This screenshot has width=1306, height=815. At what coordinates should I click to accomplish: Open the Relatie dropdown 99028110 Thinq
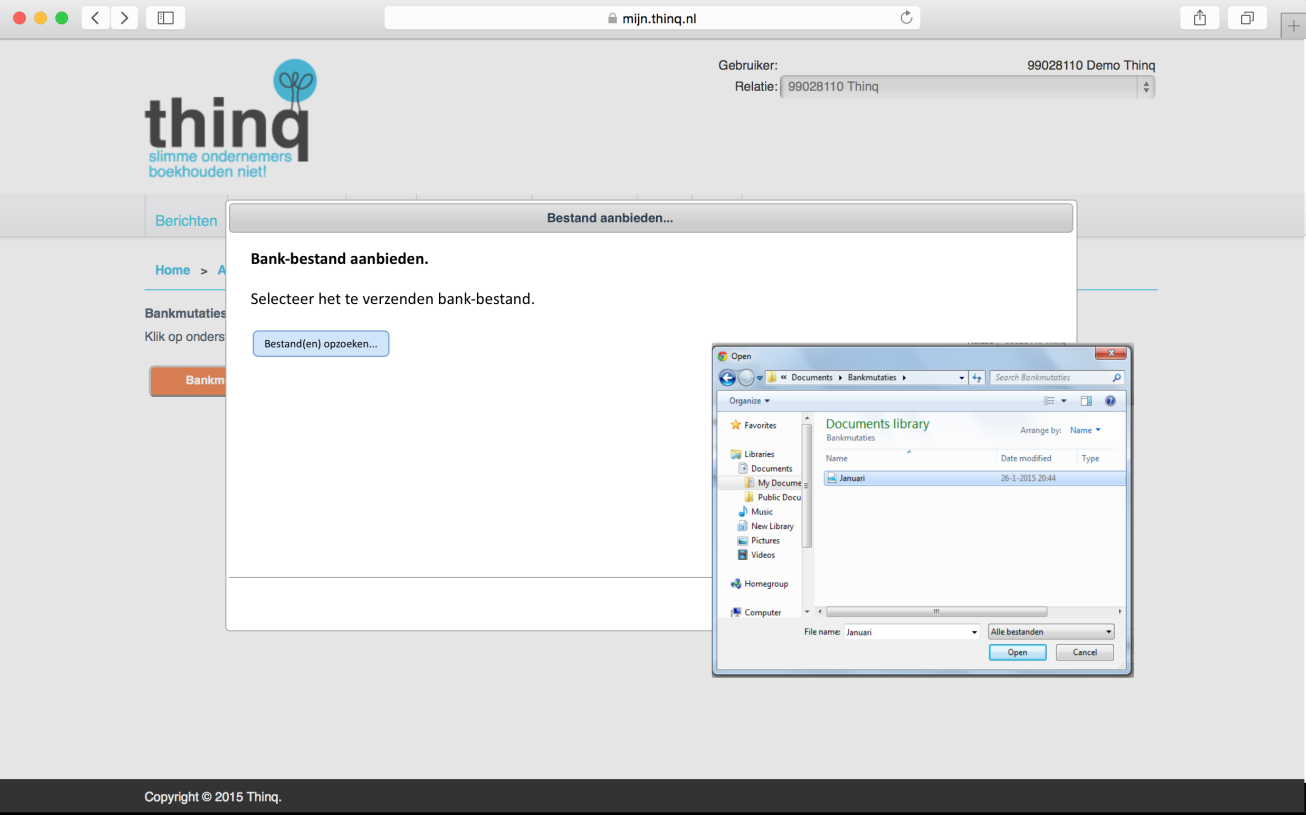click(x=967, y=87)
